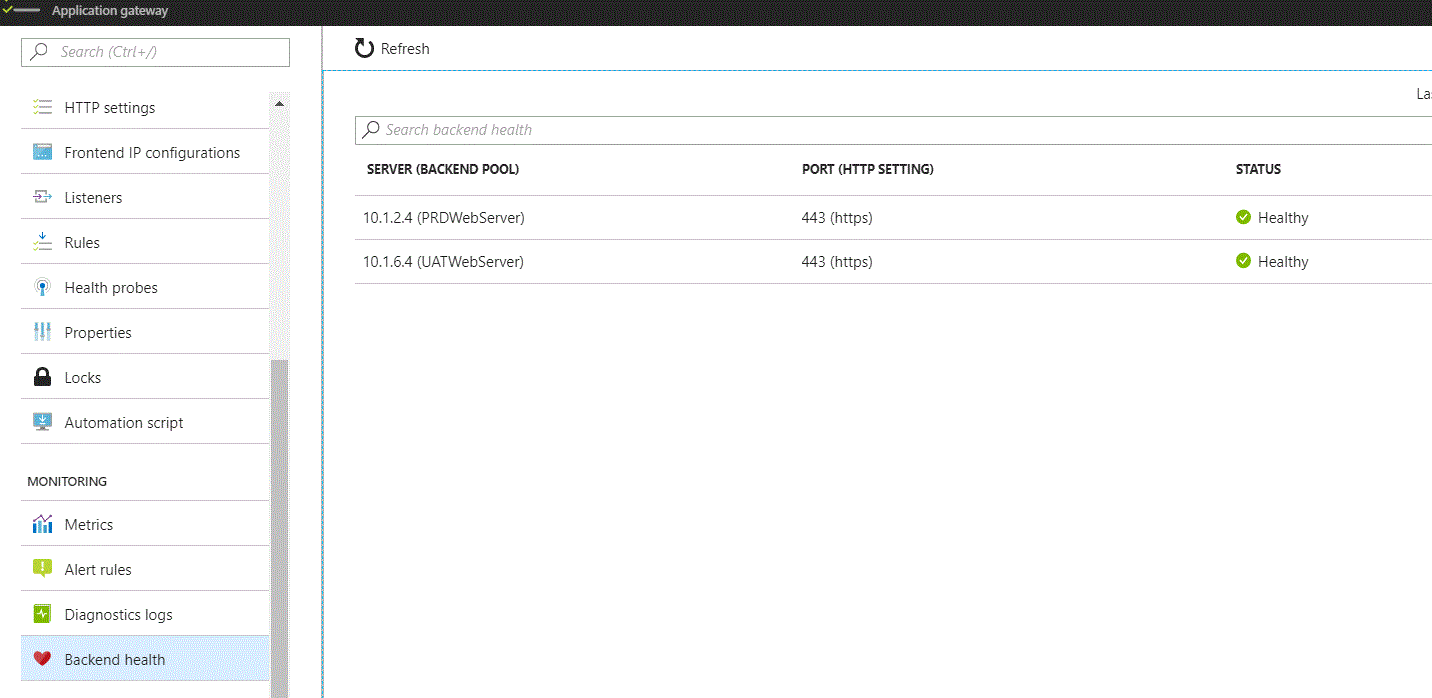Open Alert rules exclamation icon
This screenshot has height=698, width=1432.
pos(42,569)
